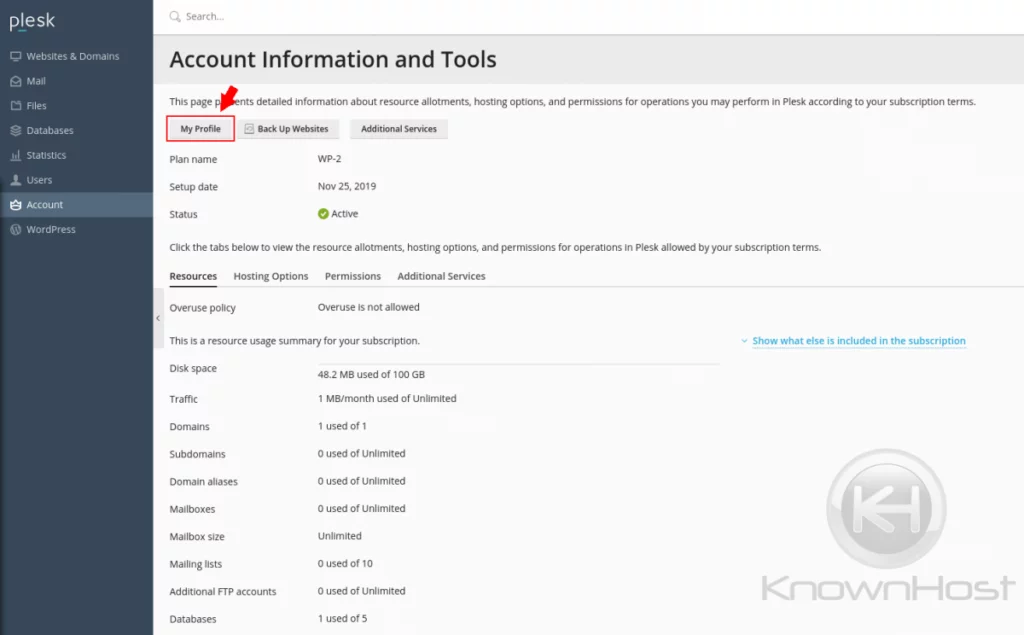
Task: Click the Statistics bar chart icon
Action: coord(16,155)
